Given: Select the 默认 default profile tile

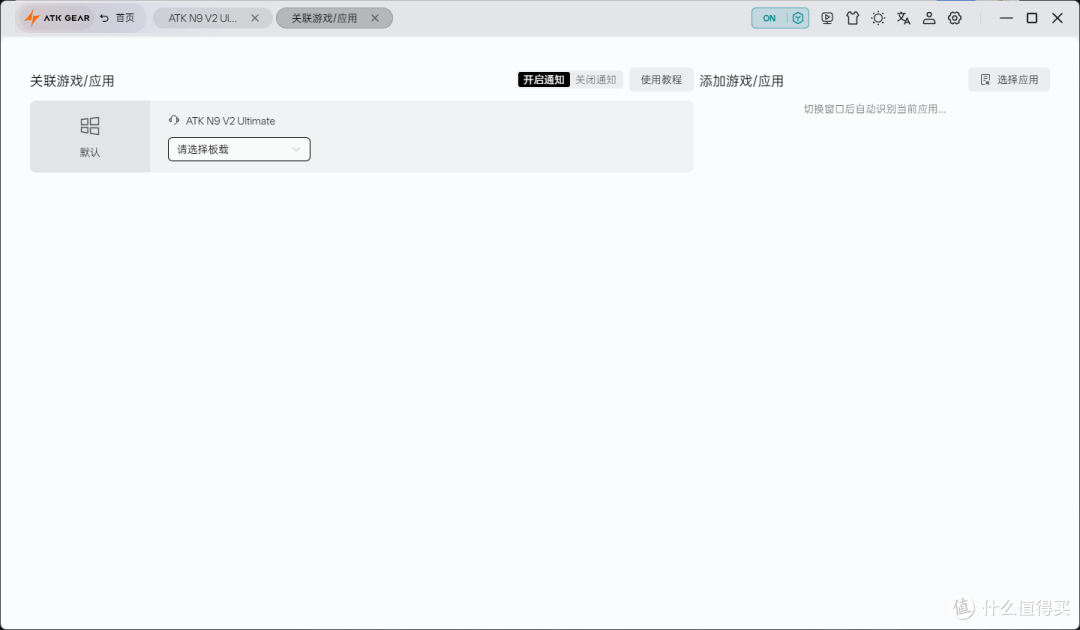Looking at the screenshot, I should pyautogui.click(x=90, y=136).
